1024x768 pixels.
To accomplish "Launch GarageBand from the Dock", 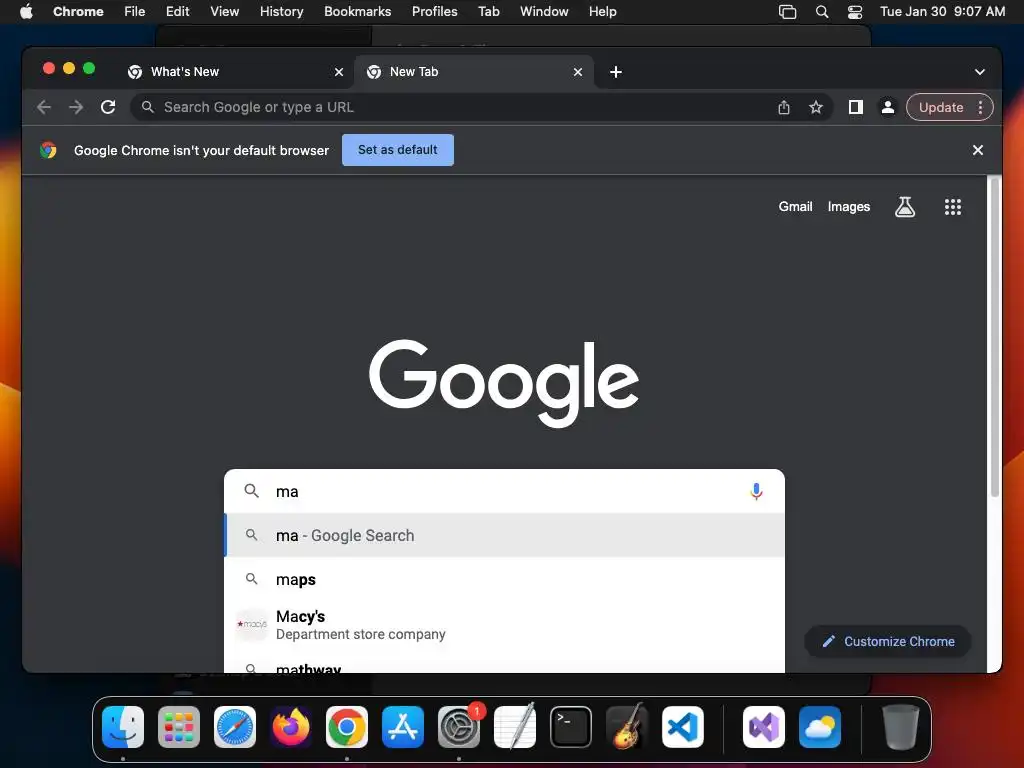I will click(x=627, y=727).
